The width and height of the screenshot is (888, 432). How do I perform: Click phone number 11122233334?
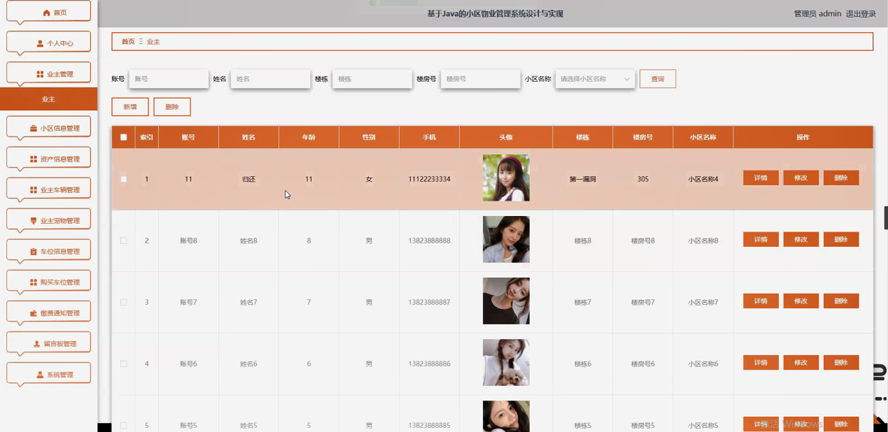pos(429,179)
